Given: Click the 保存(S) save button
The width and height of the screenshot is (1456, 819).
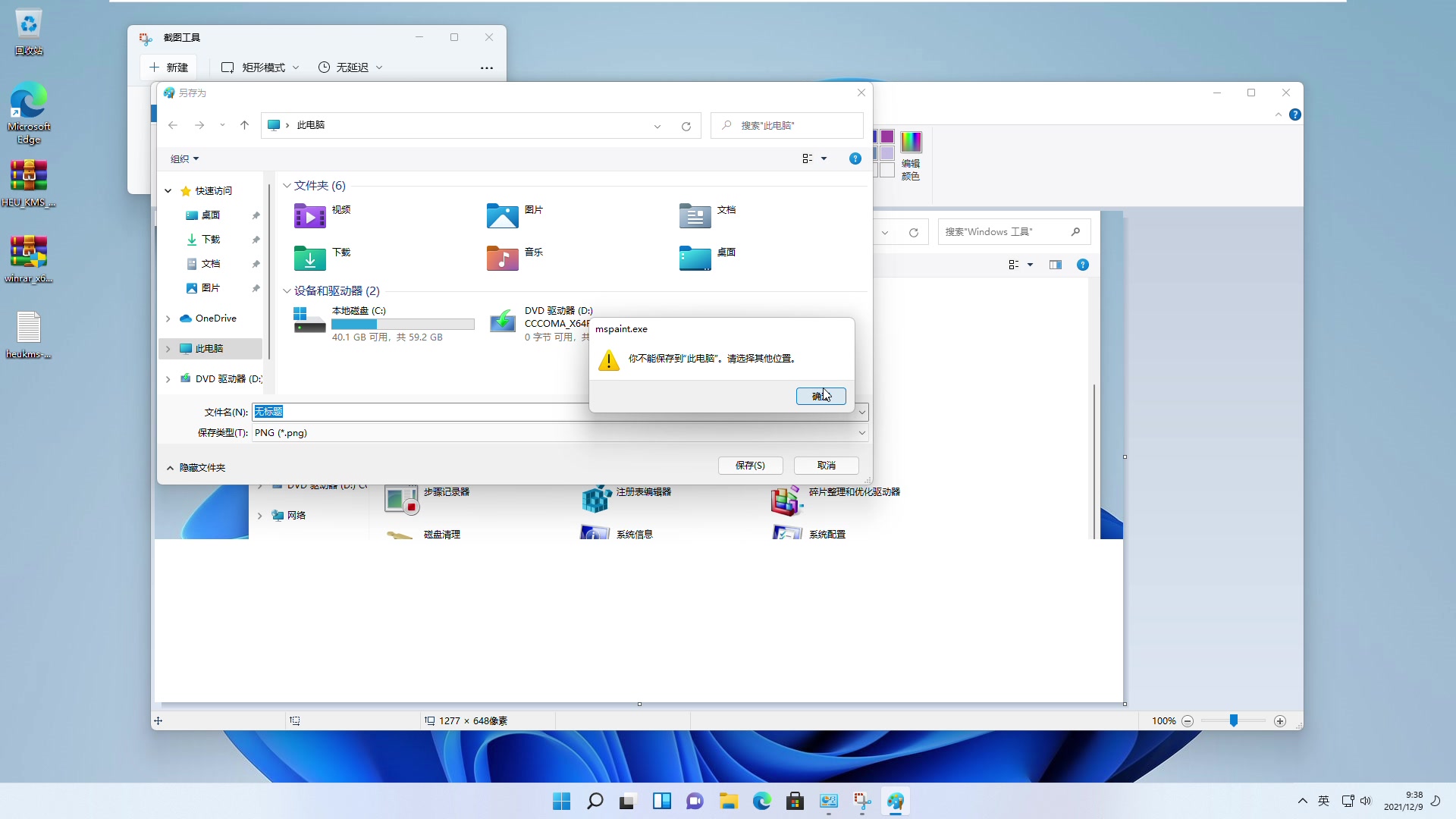Looking at the screenshot, I should point(749,465).
